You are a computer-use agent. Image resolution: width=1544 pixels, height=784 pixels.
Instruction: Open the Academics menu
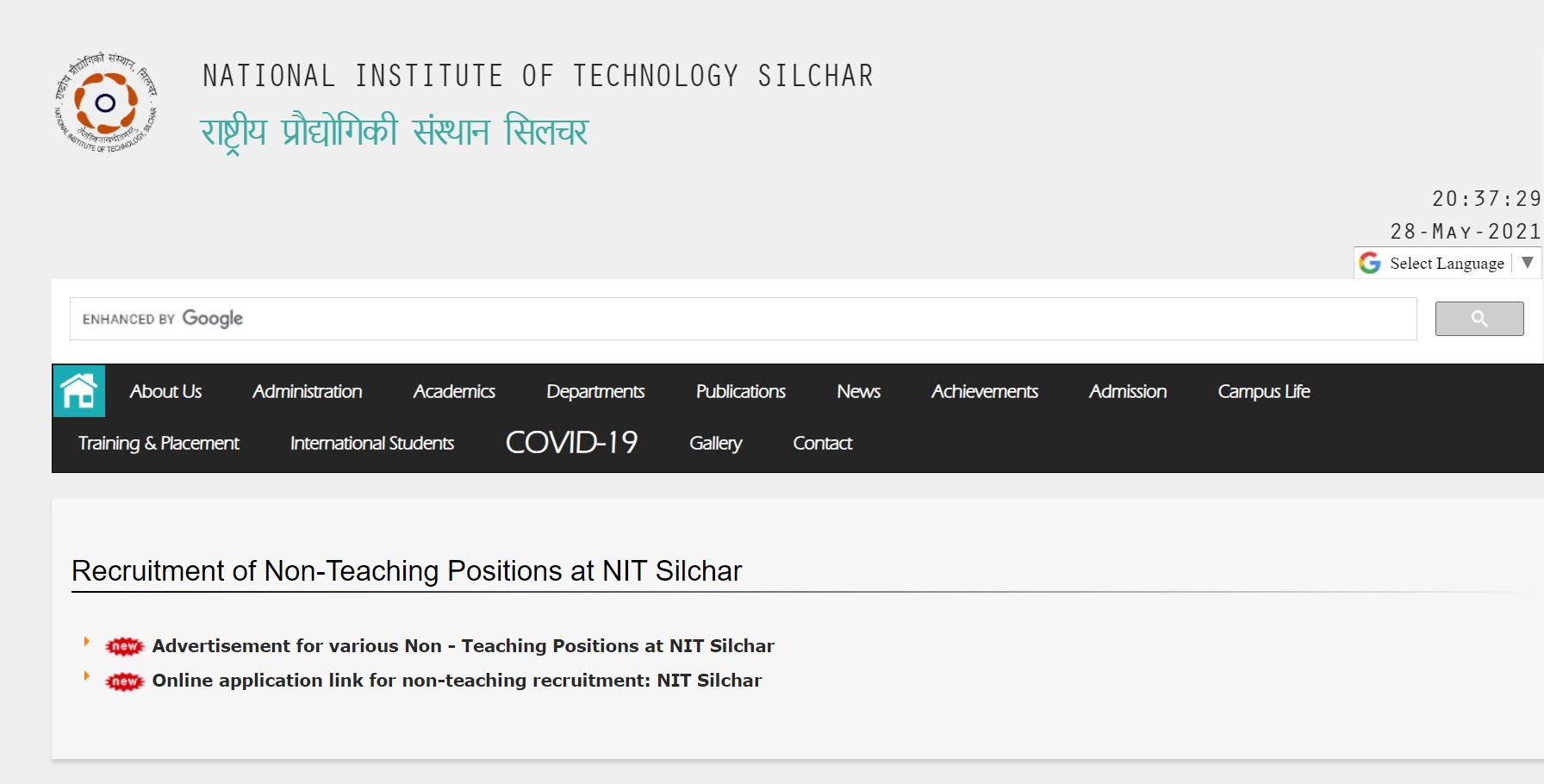point(454,391)
